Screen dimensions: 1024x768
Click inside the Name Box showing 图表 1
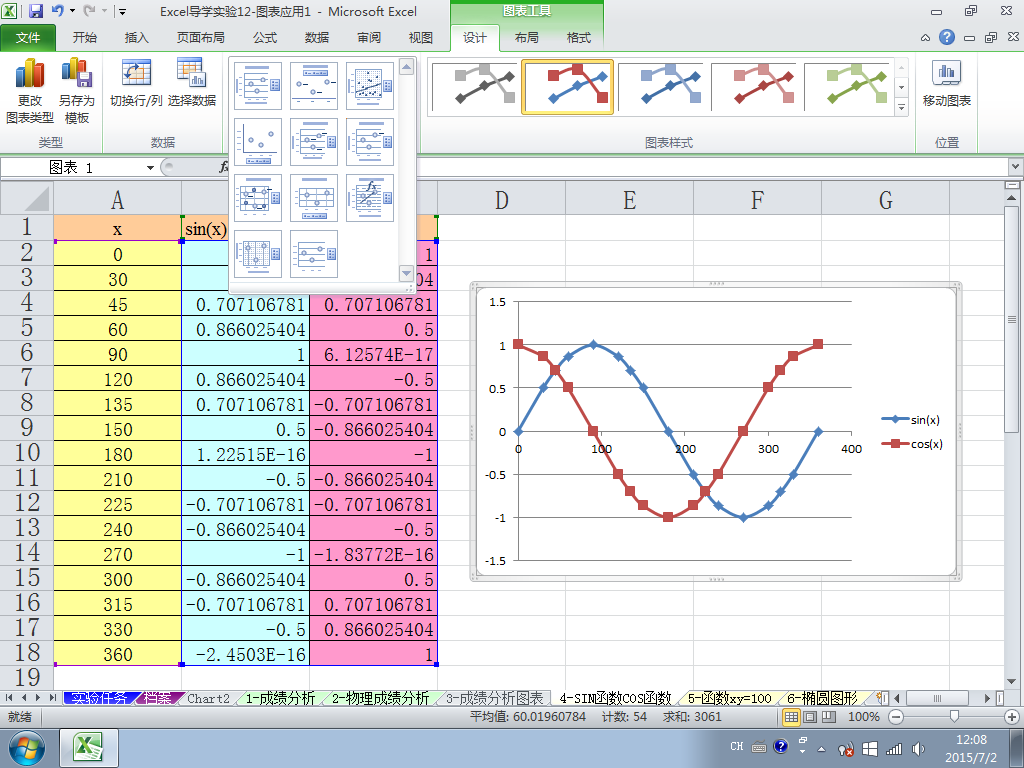pos(72,168)
